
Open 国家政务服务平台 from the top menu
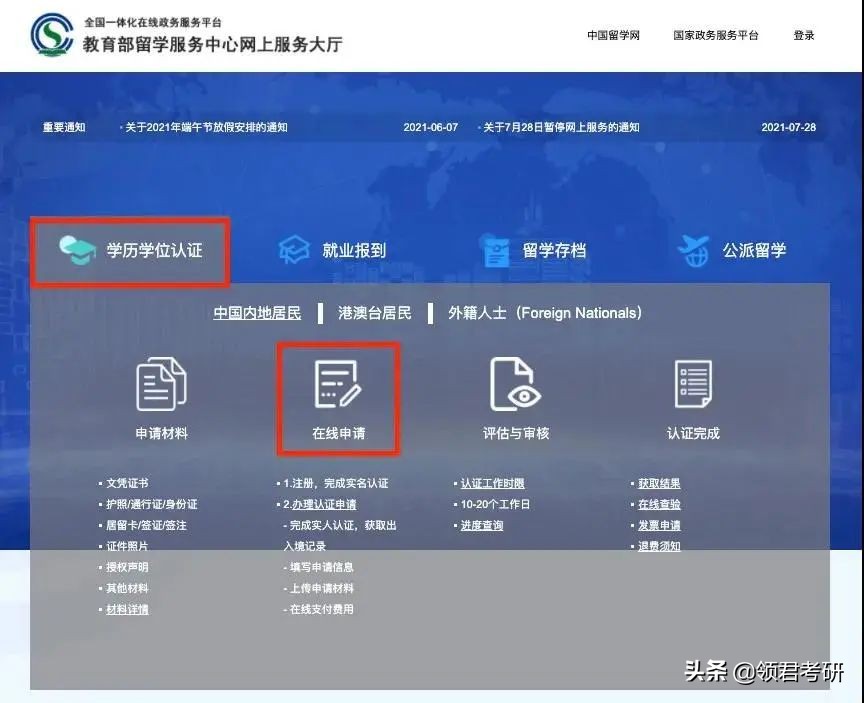click(x=714, y=35)
